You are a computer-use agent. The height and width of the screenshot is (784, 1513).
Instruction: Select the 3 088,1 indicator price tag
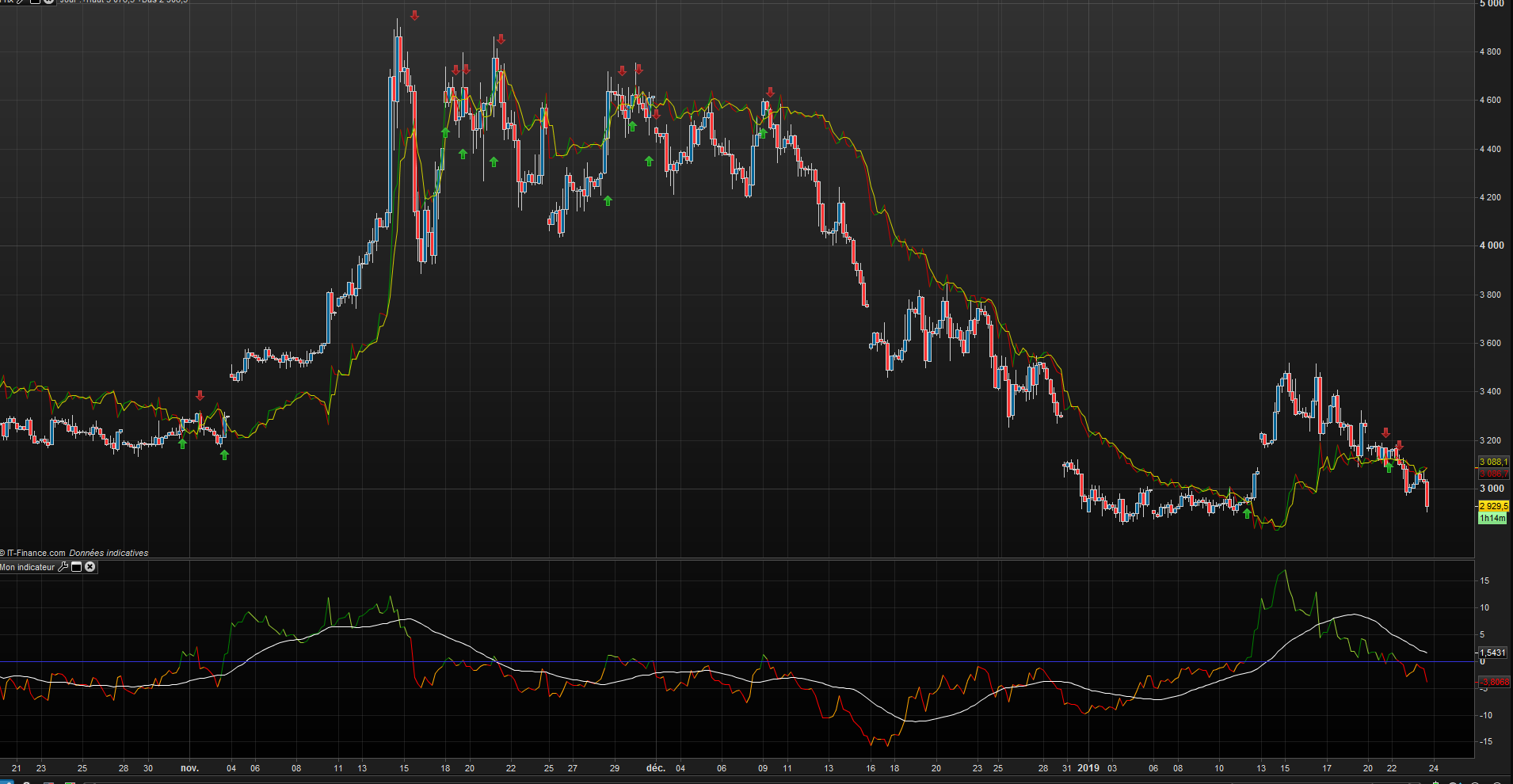coord(1493,462)
